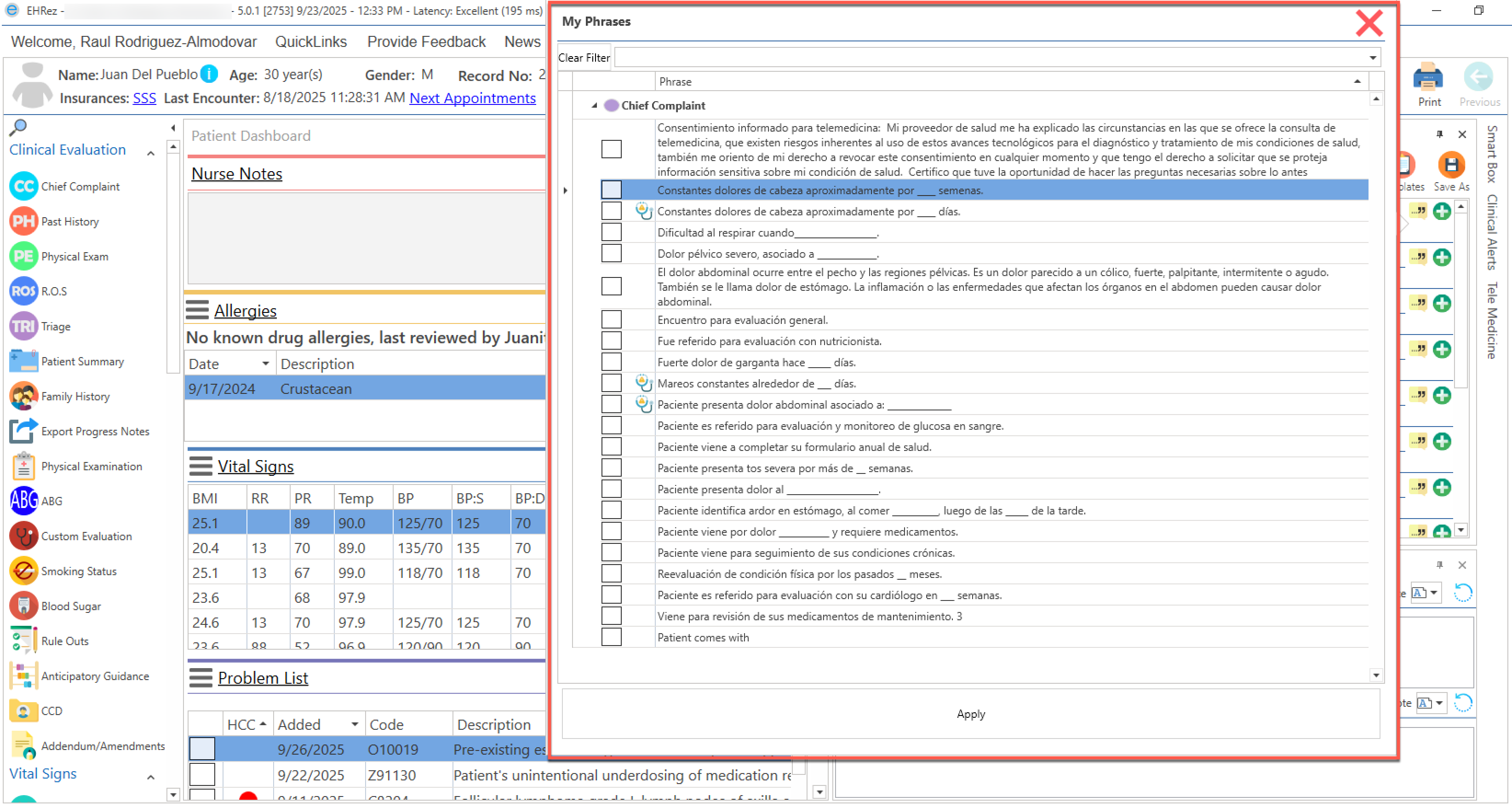The image size is (1512, 808).
Task: Open the QuickLinks menu
Action: 310,42
